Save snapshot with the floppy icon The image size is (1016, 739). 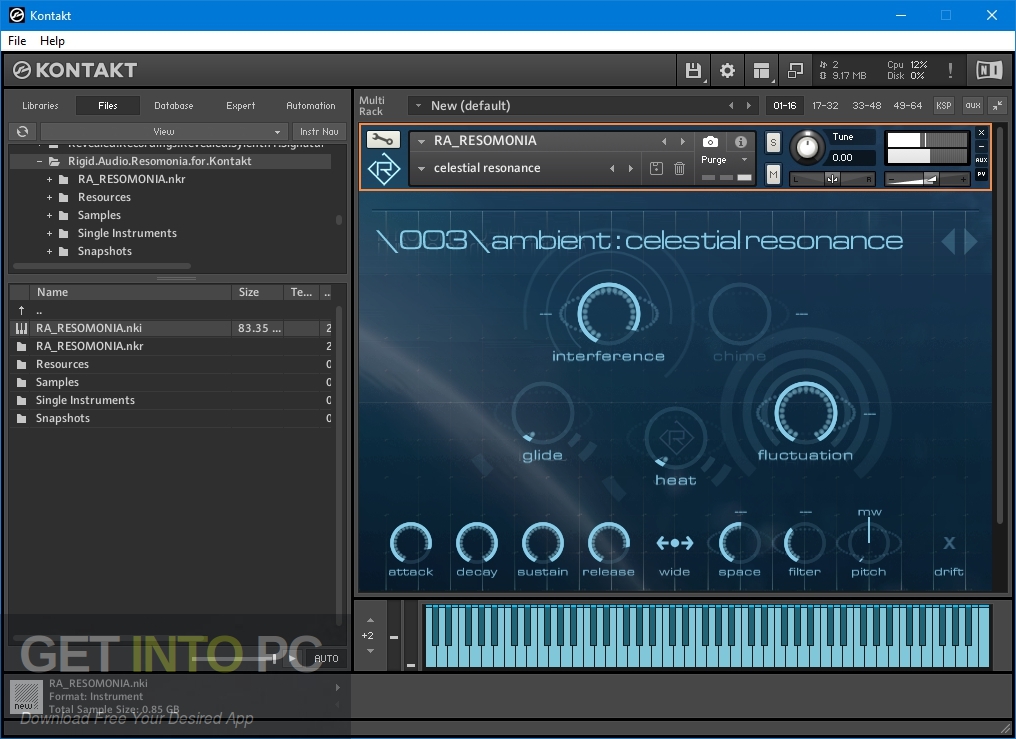click(656, 168)
